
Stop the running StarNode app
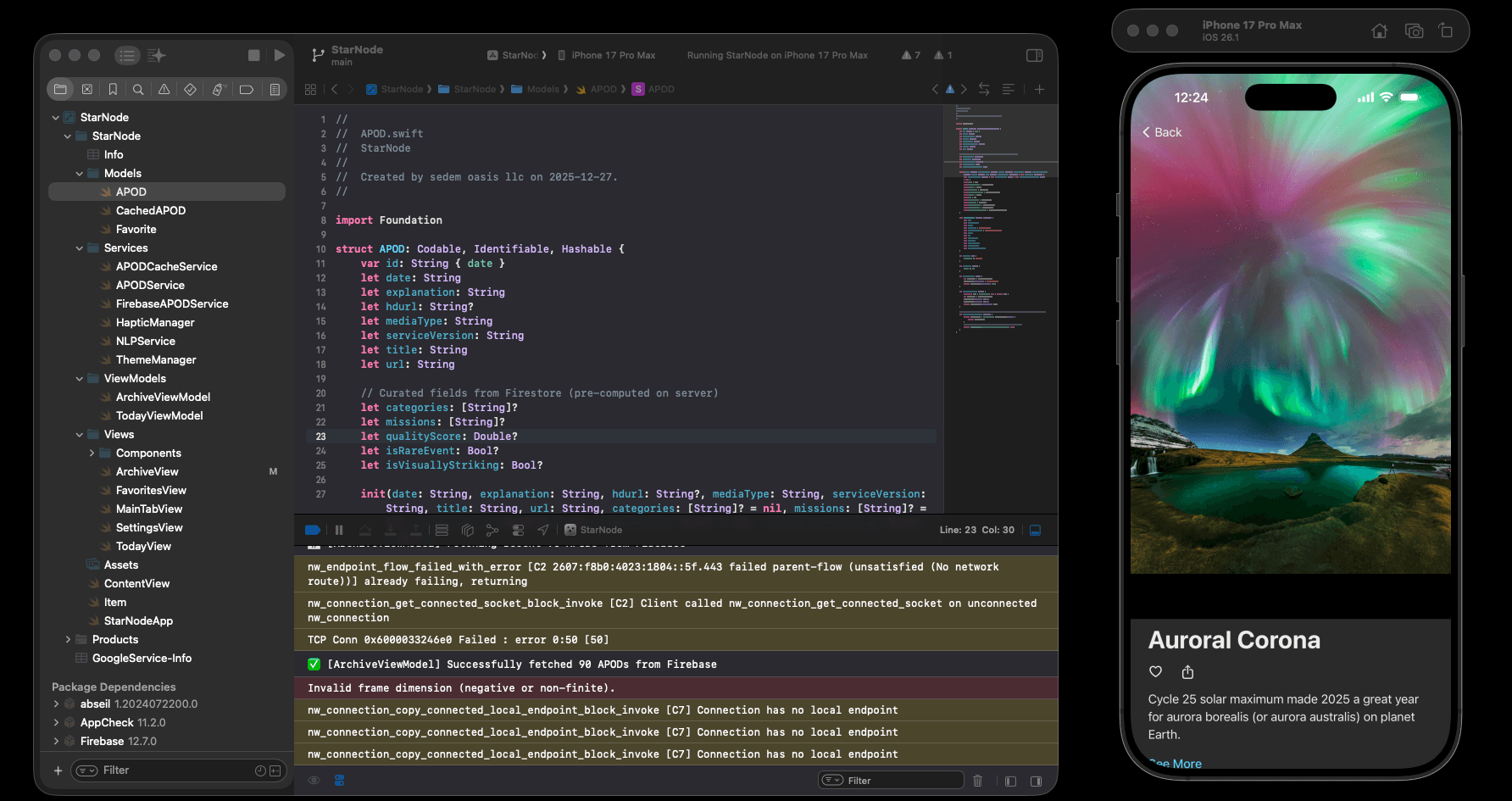point(253,55)
